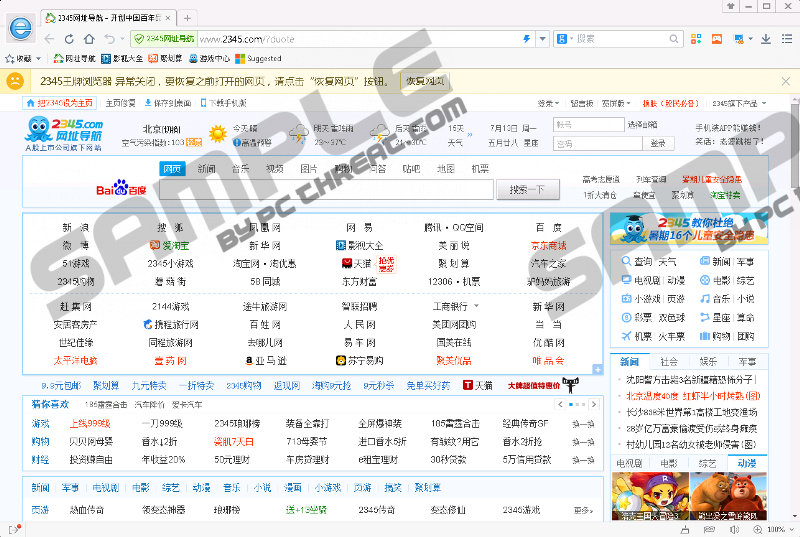The width and height of the screenshot is (800, 537).
Task: Switch to the 社会 news tab
Action: 669,362
